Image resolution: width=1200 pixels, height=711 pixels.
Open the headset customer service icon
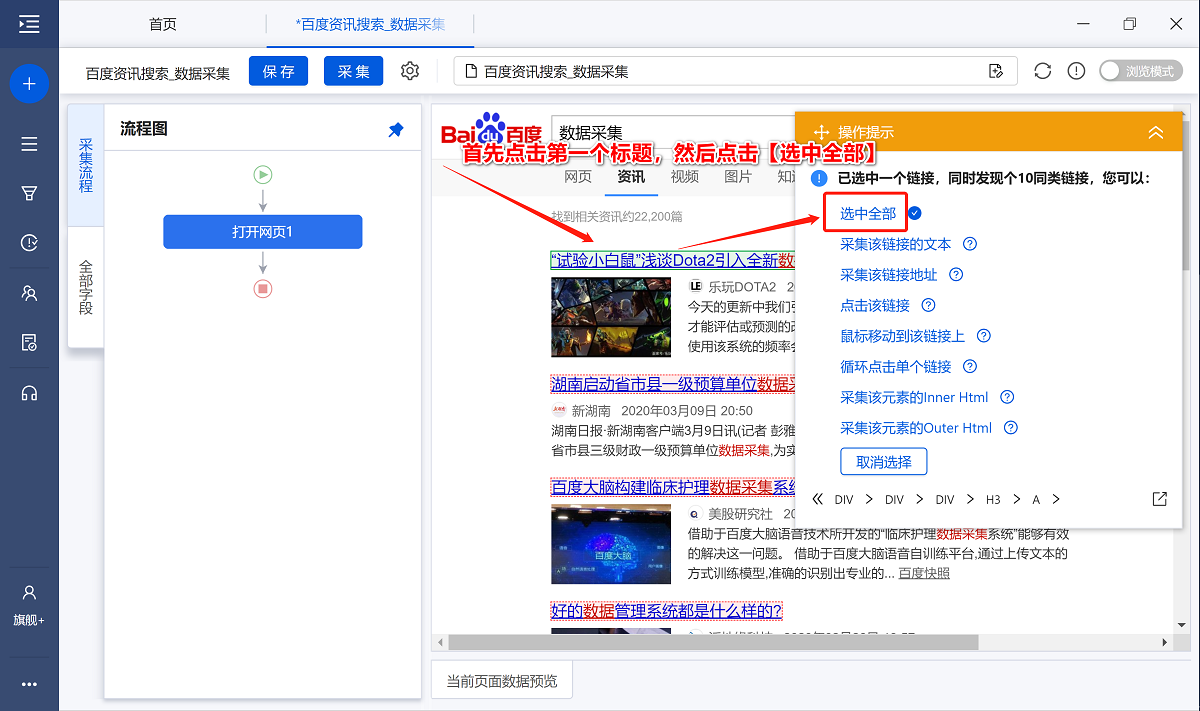pyautogui.click(x=29, y=393)
